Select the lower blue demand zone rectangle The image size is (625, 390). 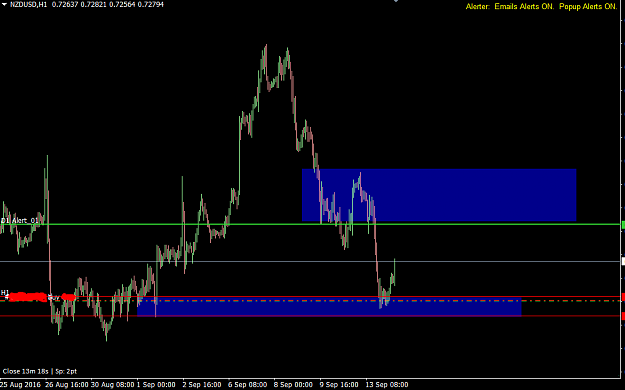pos(329,307)
